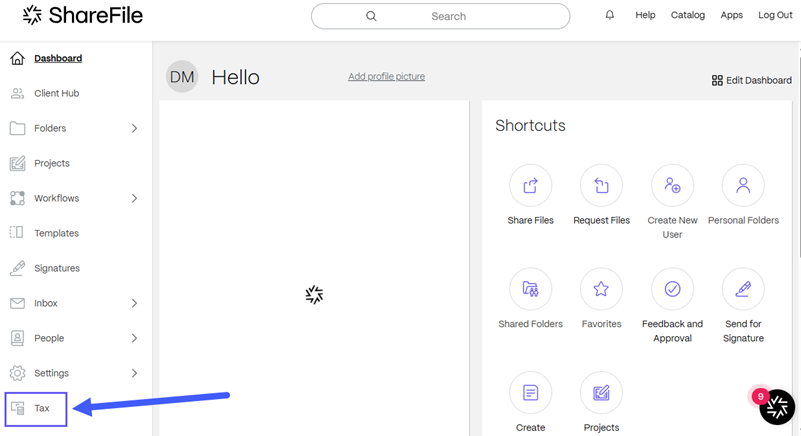Click the Projects sidebar icon
The width and height of the screenshot is (801, 436).
[17, 163]
